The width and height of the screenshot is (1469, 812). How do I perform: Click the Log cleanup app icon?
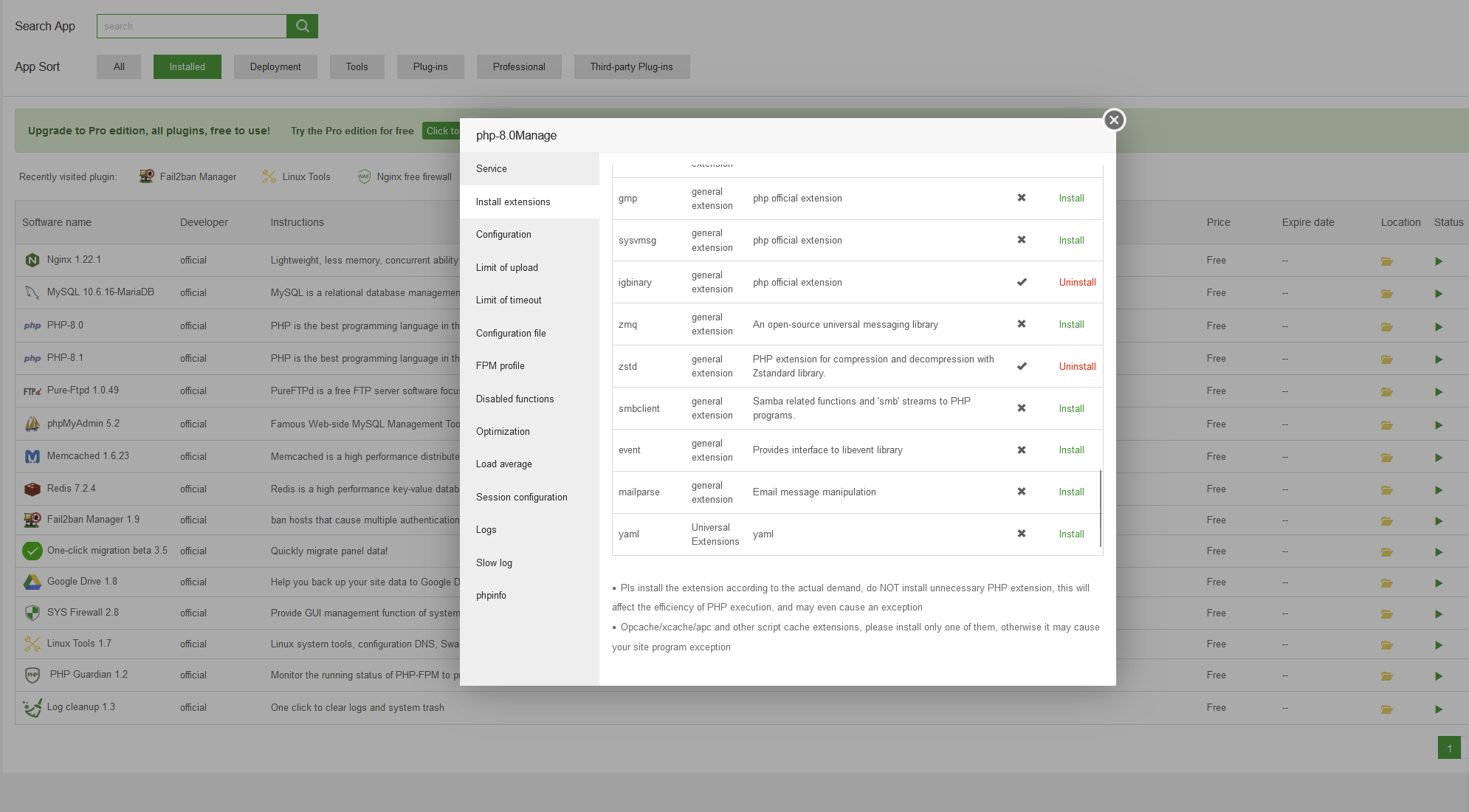tap(32, 707)
